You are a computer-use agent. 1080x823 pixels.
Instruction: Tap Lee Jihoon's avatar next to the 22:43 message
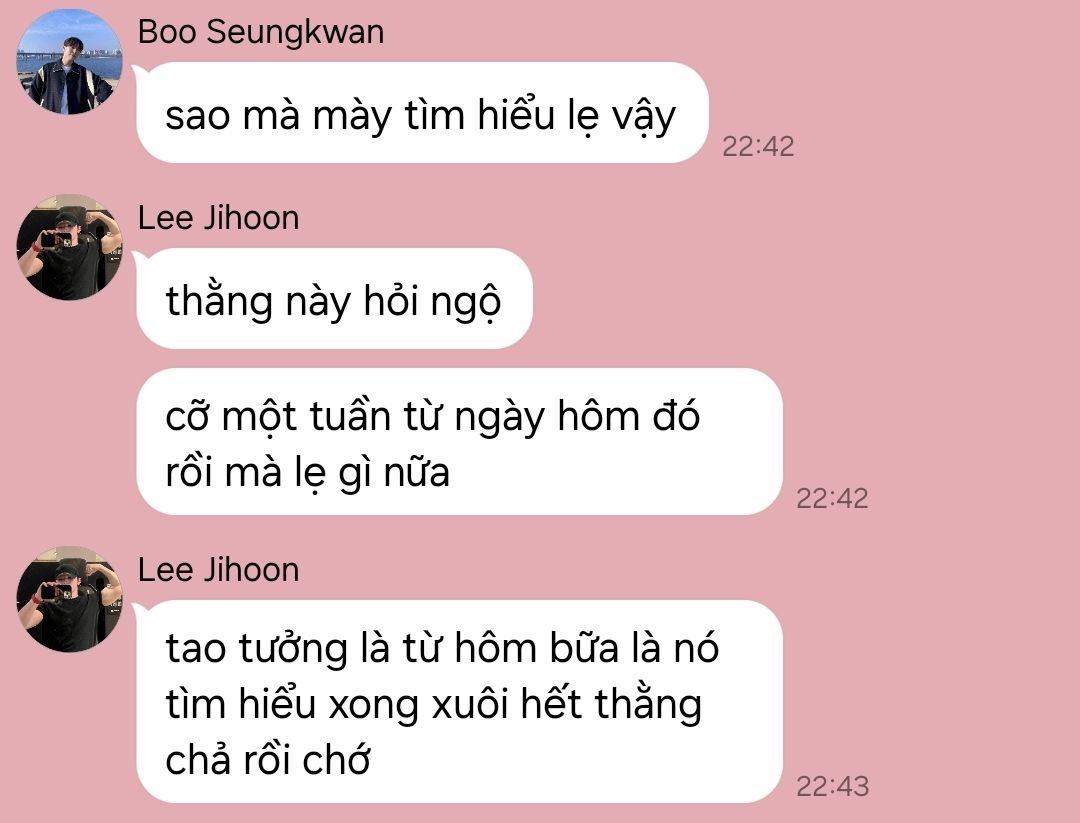[x=69, y=599]
